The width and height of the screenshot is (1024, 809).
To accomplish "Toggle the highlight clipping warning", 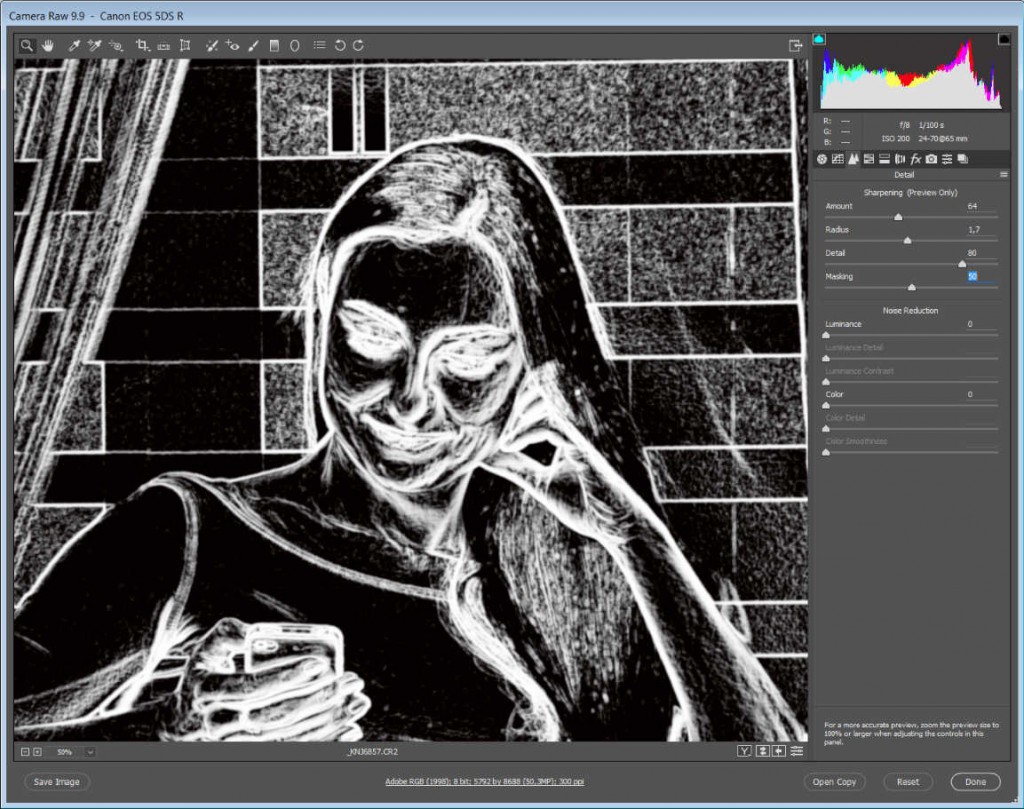I will (1003, 39).
